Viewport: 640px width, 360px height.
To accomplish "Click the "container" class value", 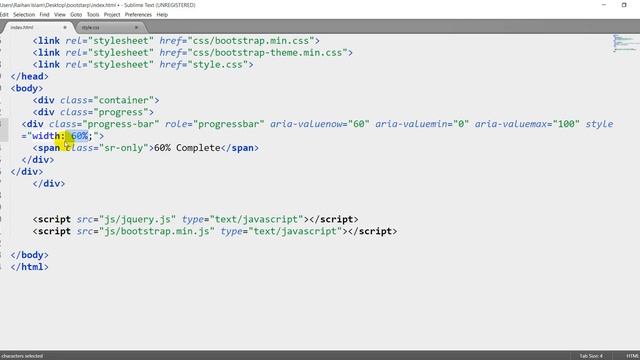I will pos(124,100).
